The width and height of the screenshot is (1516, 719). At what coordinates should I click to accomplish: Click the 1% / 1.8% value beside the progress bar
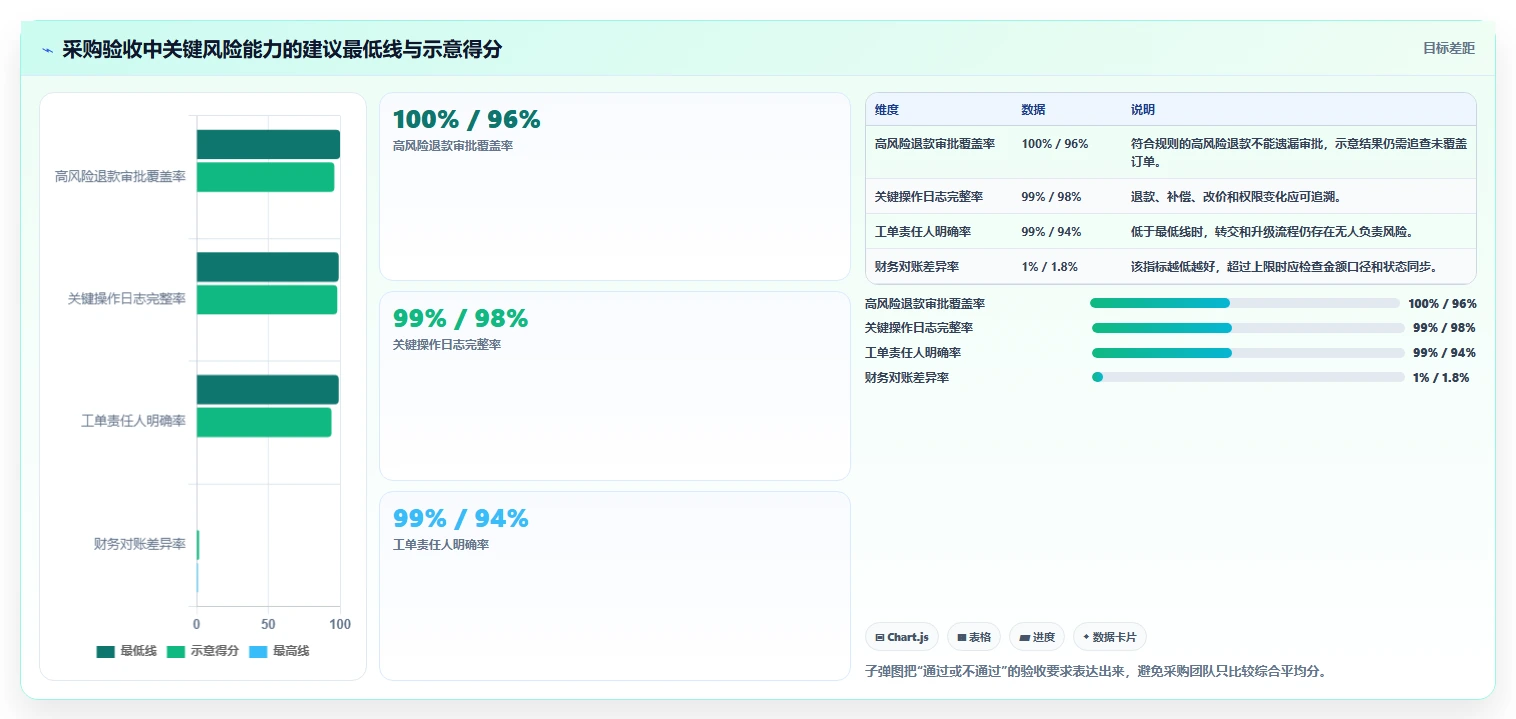click(1441, 378)
